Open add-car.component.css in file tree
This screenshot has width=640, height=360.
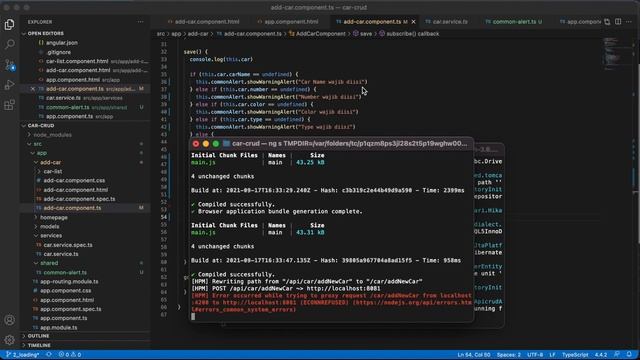click(74, 180)
